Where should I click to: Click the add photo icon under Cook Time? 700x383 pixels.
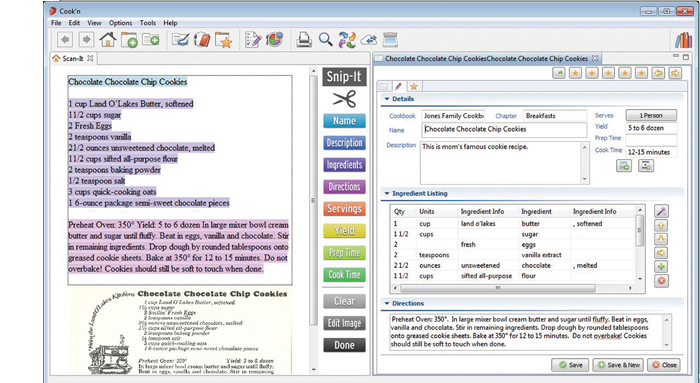click(x=624, y=166)
